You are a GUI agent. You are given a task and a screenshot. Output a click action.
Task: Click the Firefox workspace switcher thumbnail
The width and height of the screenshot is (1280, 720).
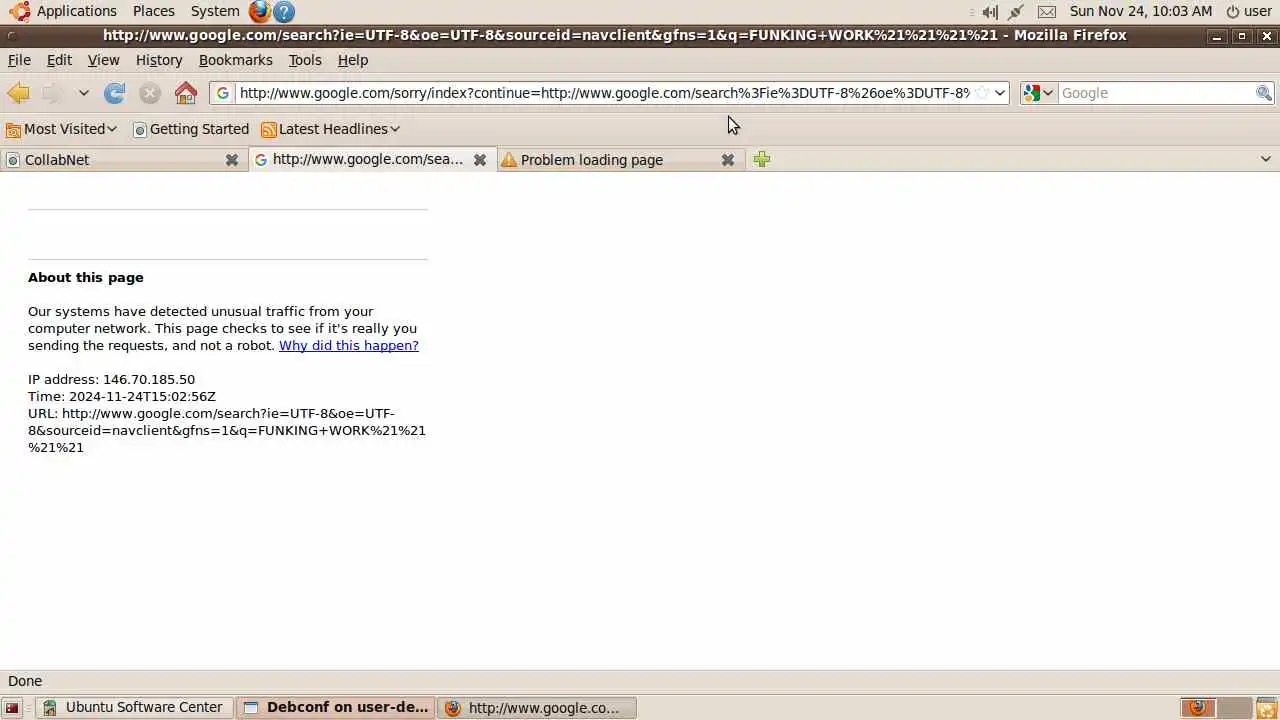click(x=1198, y=708)
